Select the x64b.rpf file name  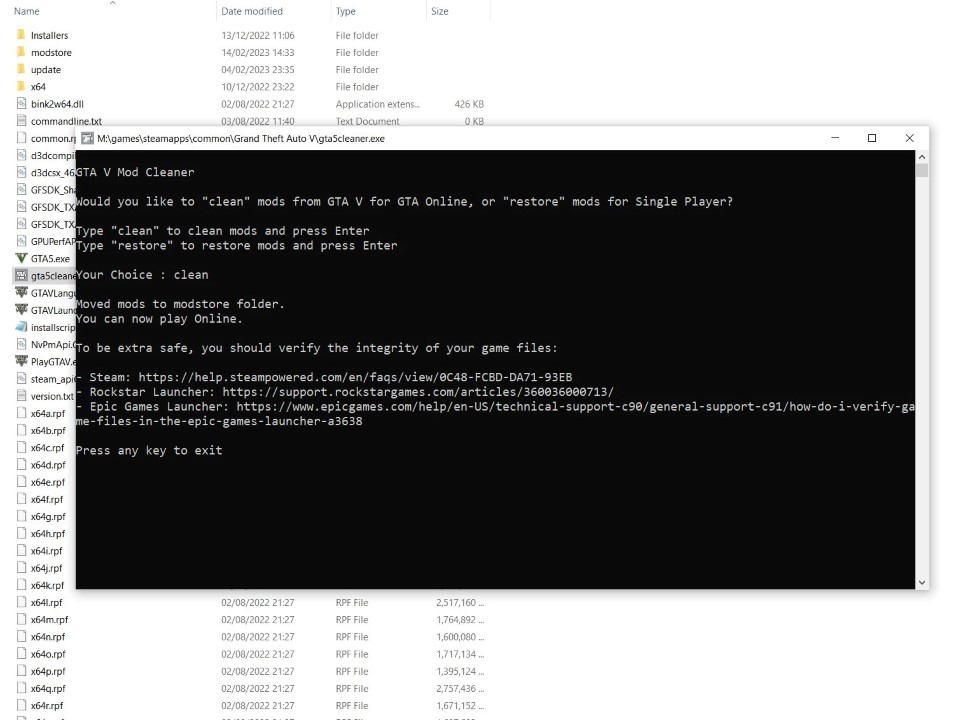pos(48,430)
